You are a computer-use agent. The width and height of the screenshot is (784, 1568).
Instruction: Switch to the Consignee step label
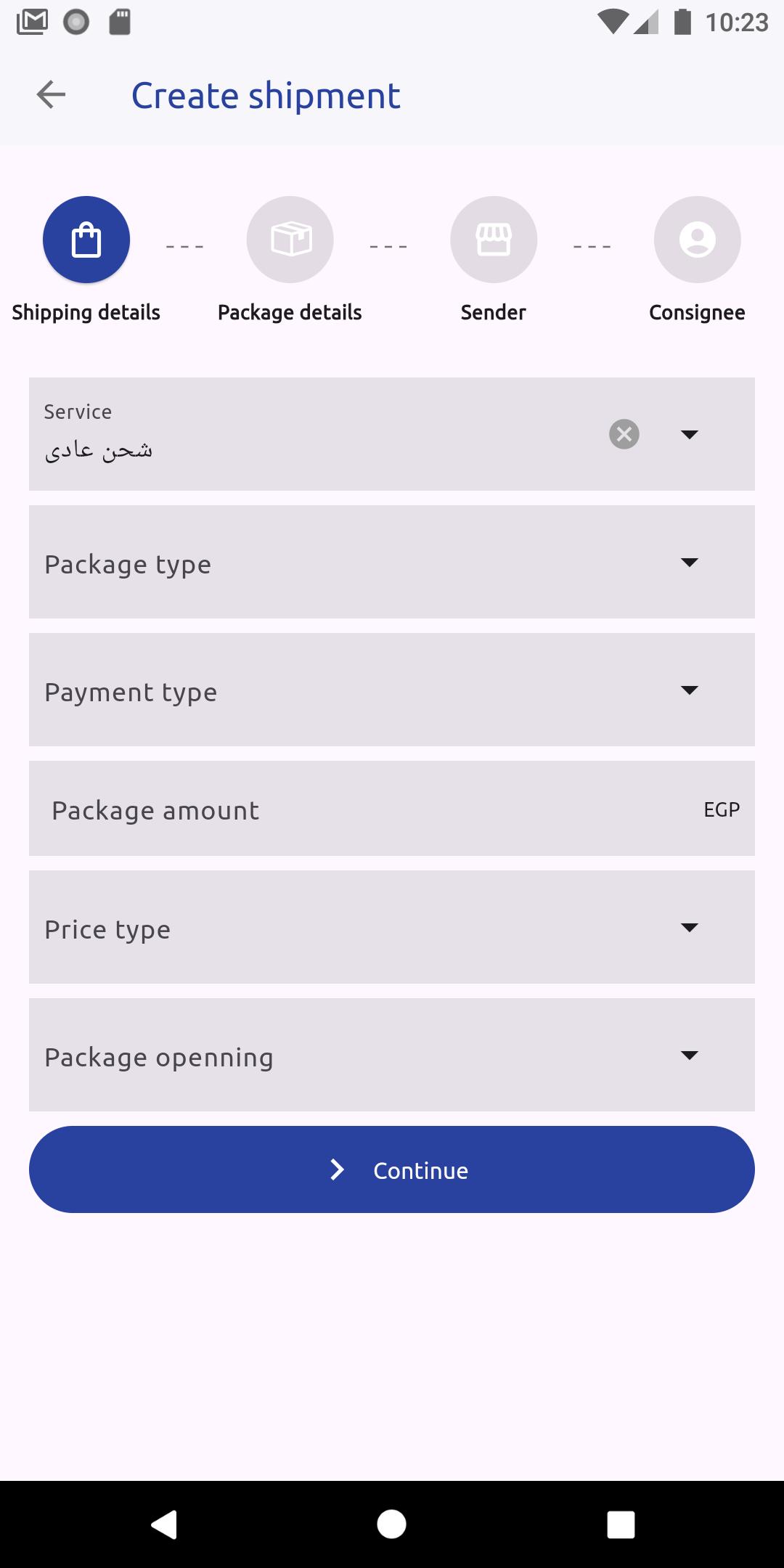pyautogui.click(x=697, y=313)
